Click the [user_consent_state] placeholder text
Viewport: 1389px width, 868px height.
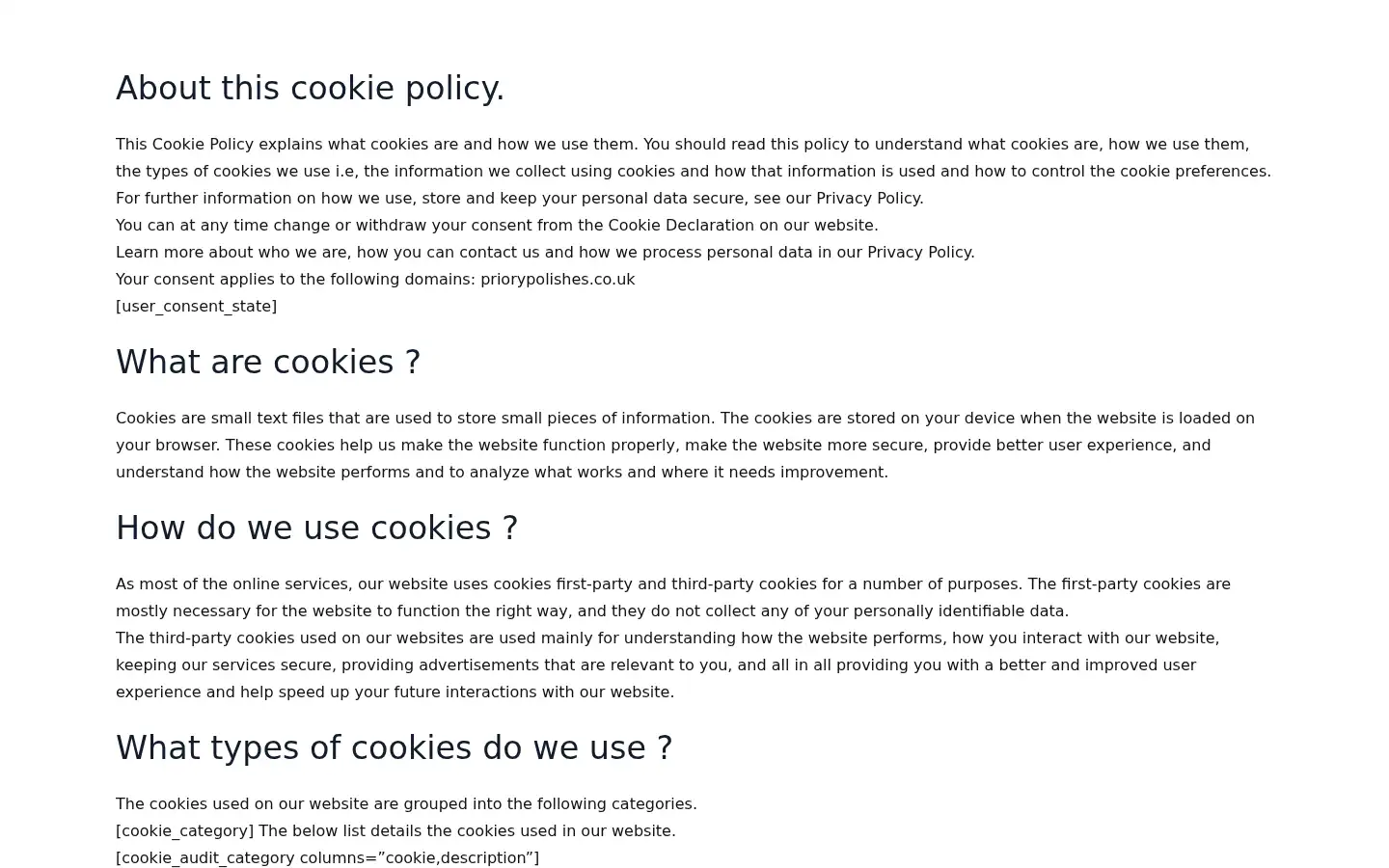pos(196,306)
